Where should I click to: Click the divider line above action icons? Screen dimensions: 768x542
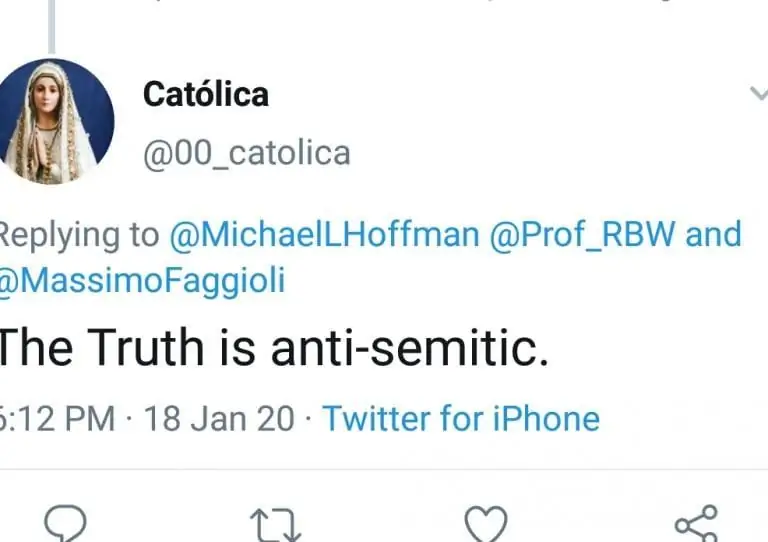[384, 469]
